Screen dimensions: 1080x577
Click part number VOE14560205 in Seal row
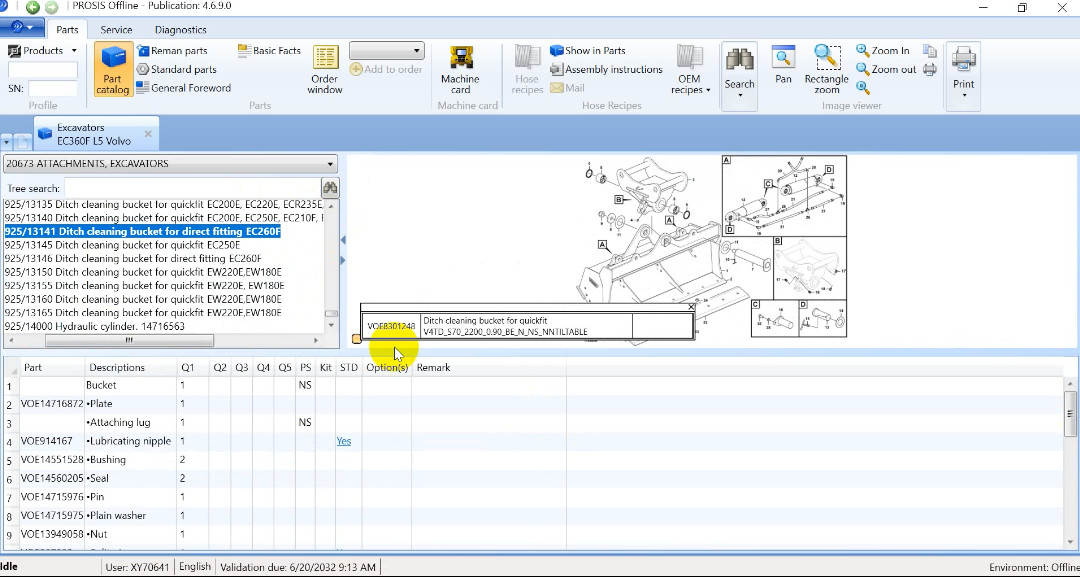coord(52,478)
